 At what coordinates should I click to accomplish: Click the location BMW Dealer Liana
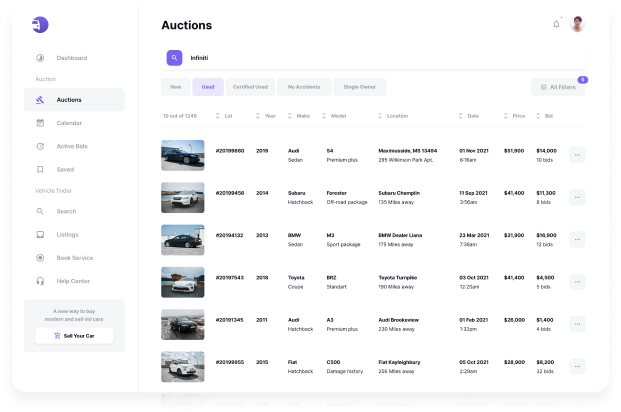tap(400, 235)
